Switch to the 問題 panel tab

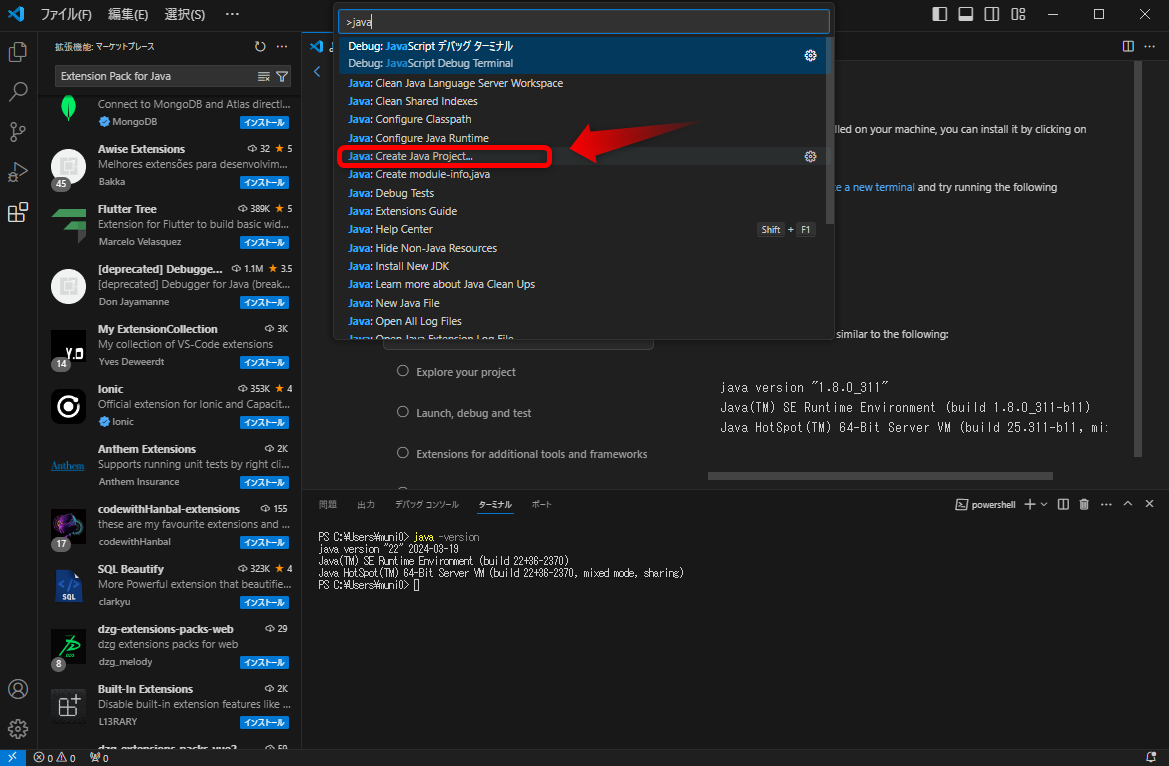click(328, 505)
